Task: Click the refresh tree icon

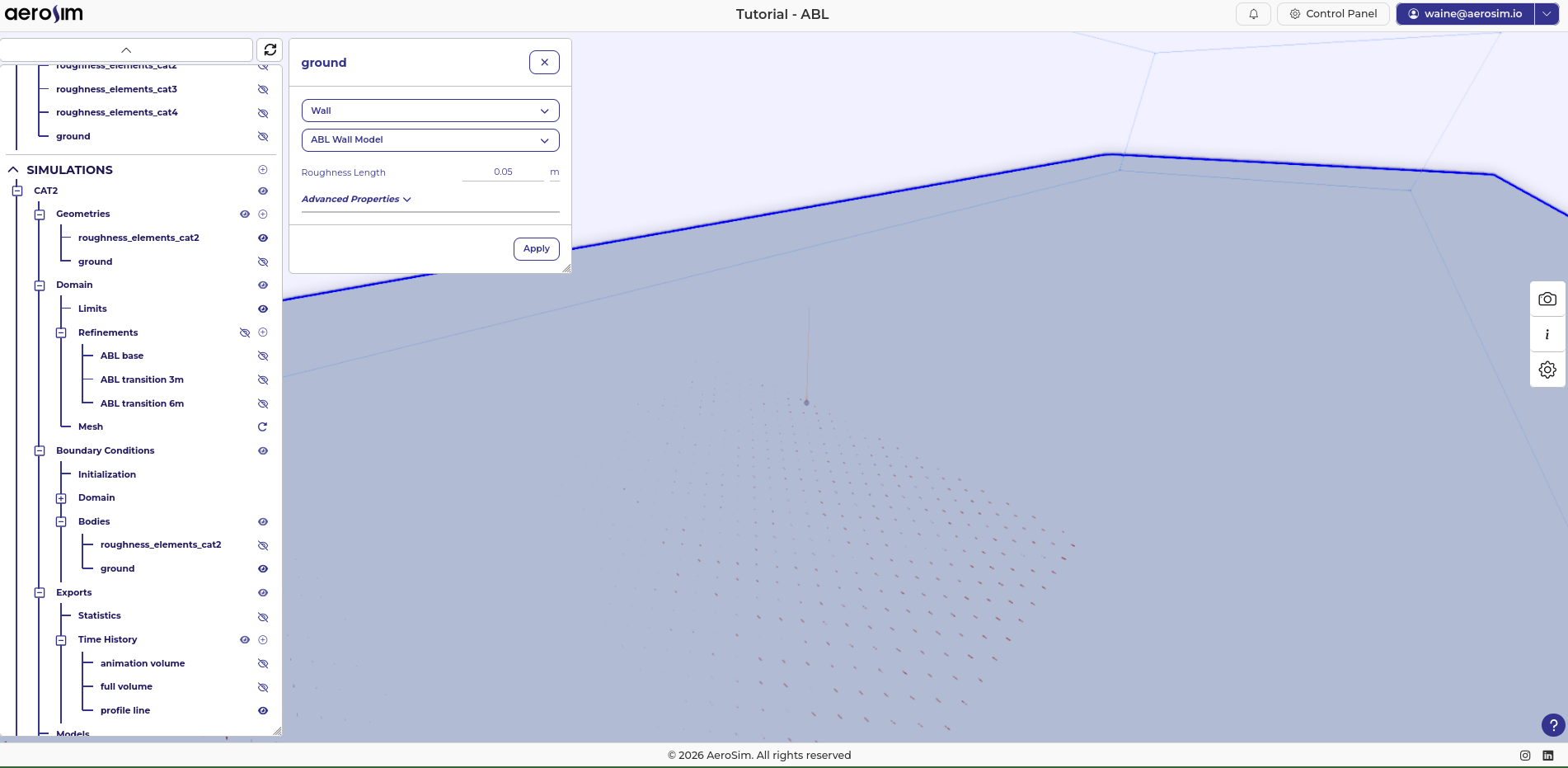Action: coord(270,49)
